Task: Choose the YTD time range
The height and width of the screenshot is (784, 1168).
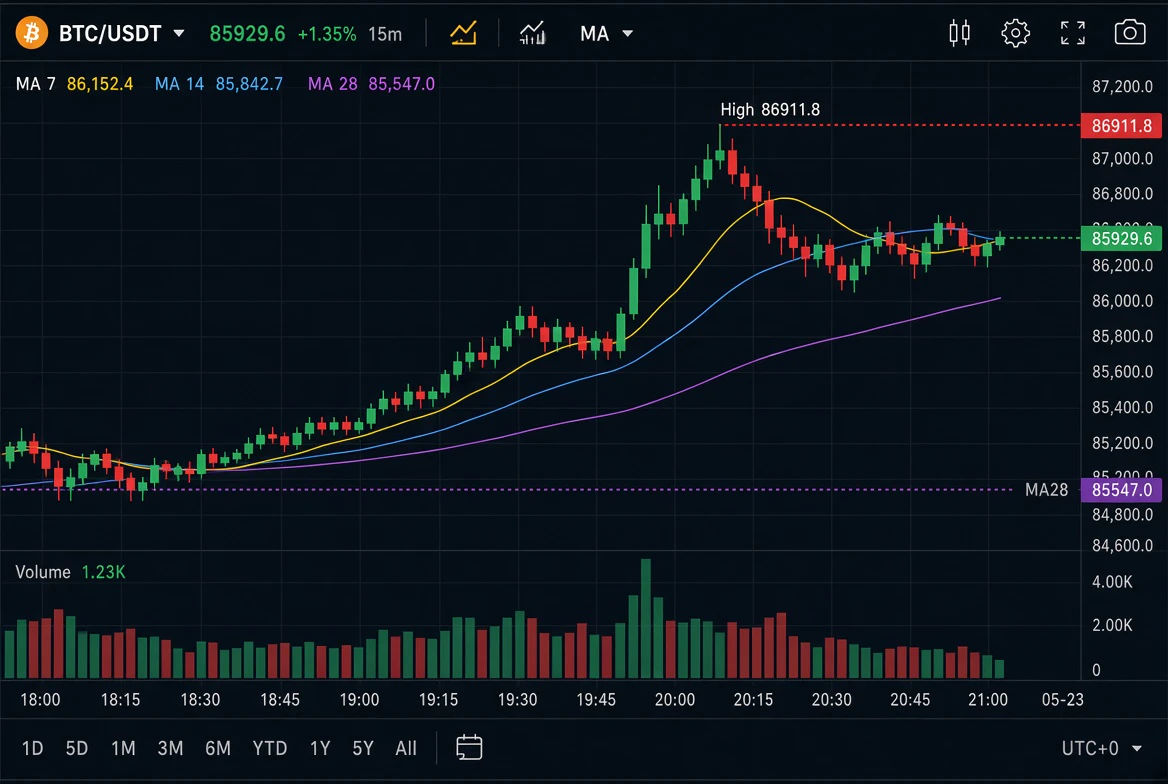Action: pyautogui.click(x=270, y=747)
